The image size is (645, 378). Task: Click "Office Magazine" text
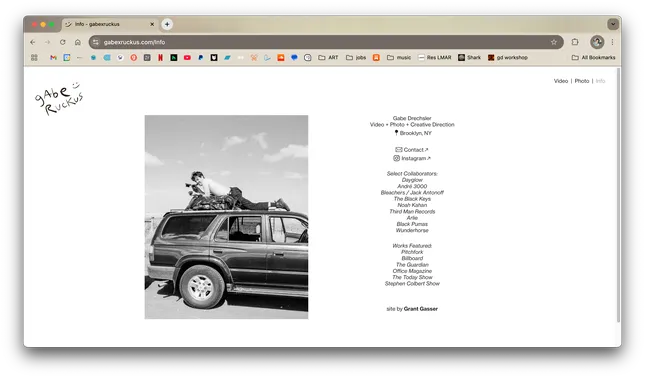pyautogui.click(x=412, y=271)
